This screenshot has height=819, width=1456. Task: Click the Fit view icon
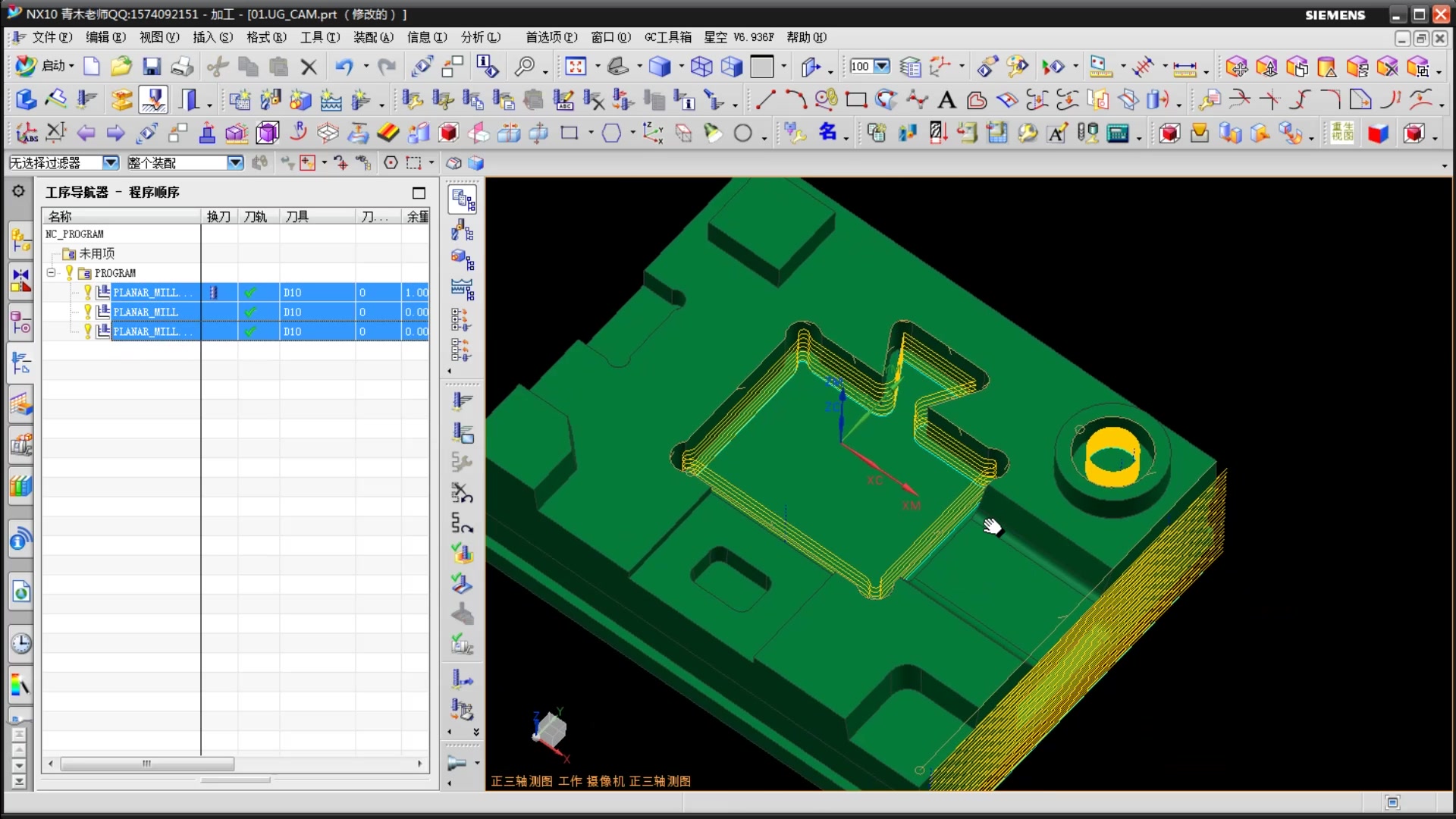[576, 67]
